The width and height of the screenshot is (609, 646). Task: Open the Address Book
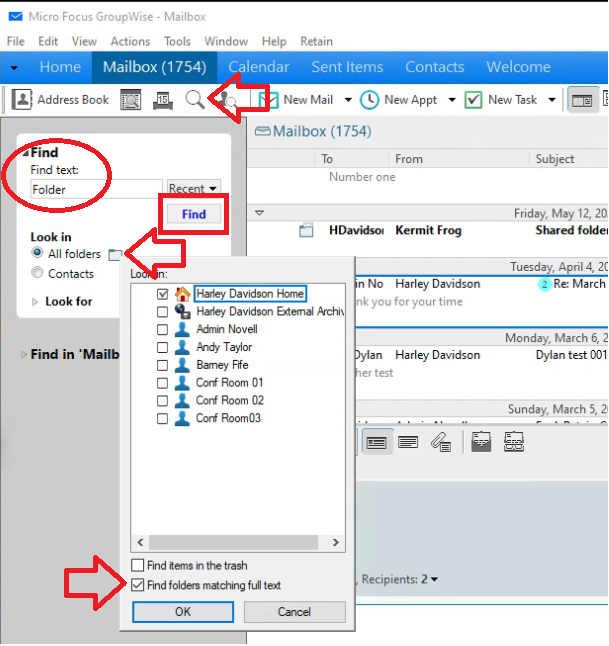(x=60, y=100)
